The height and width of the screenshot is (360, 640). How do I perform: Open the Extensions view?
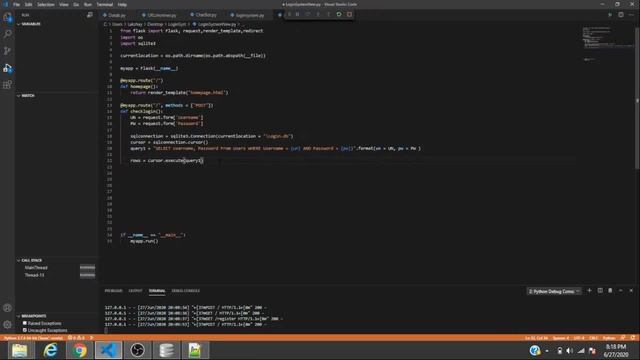[7, 85]
